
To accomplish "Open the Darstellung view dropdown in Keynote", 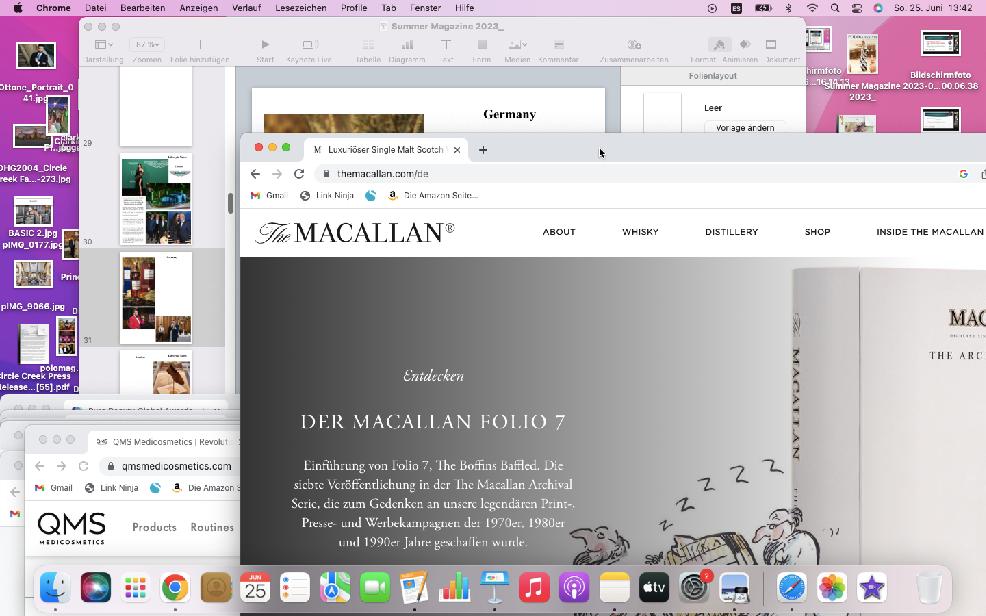I will point(104,45).
